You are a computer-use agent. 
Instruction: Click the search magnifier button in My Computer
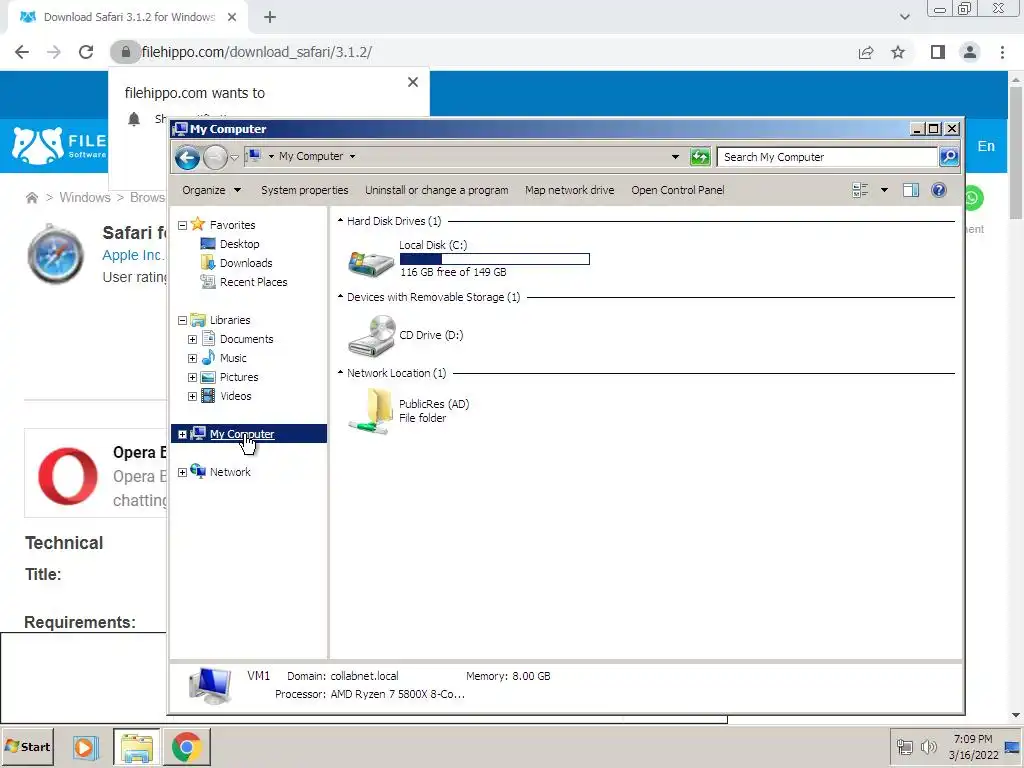(949, 157)
